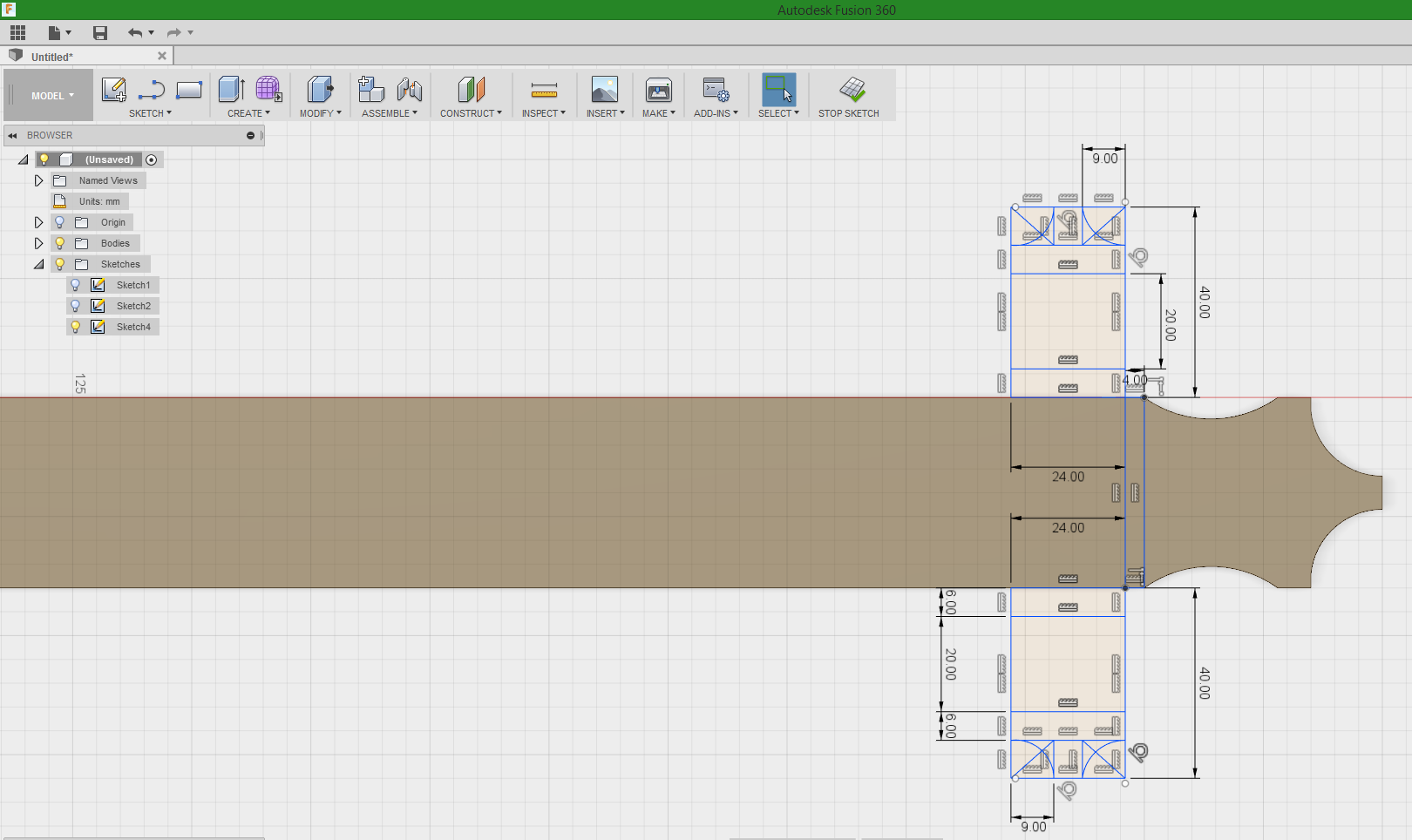Toggle visibility bulb of (Unsaved) component

44,159
